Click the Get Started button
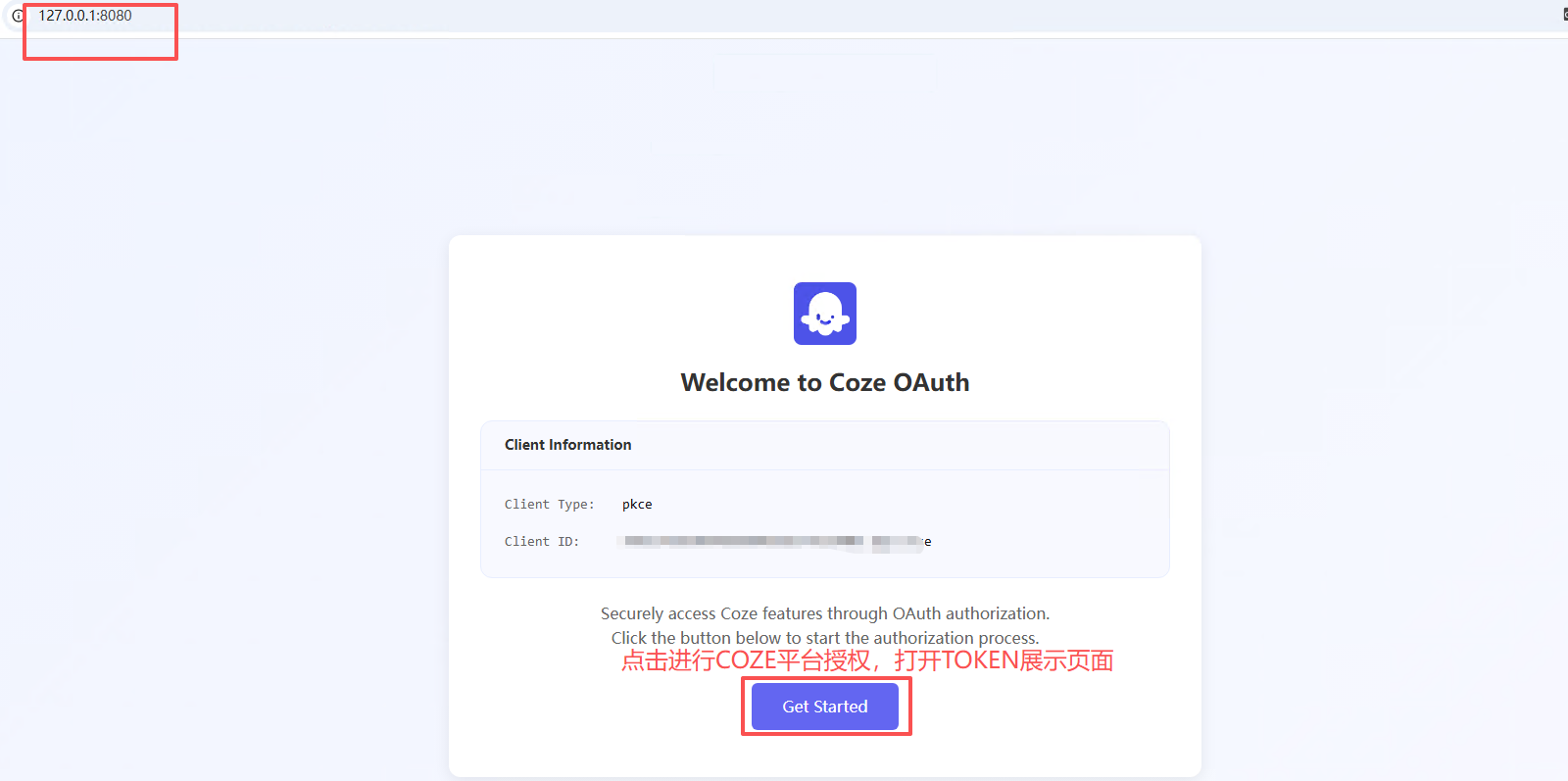 (x=824, y=707)
